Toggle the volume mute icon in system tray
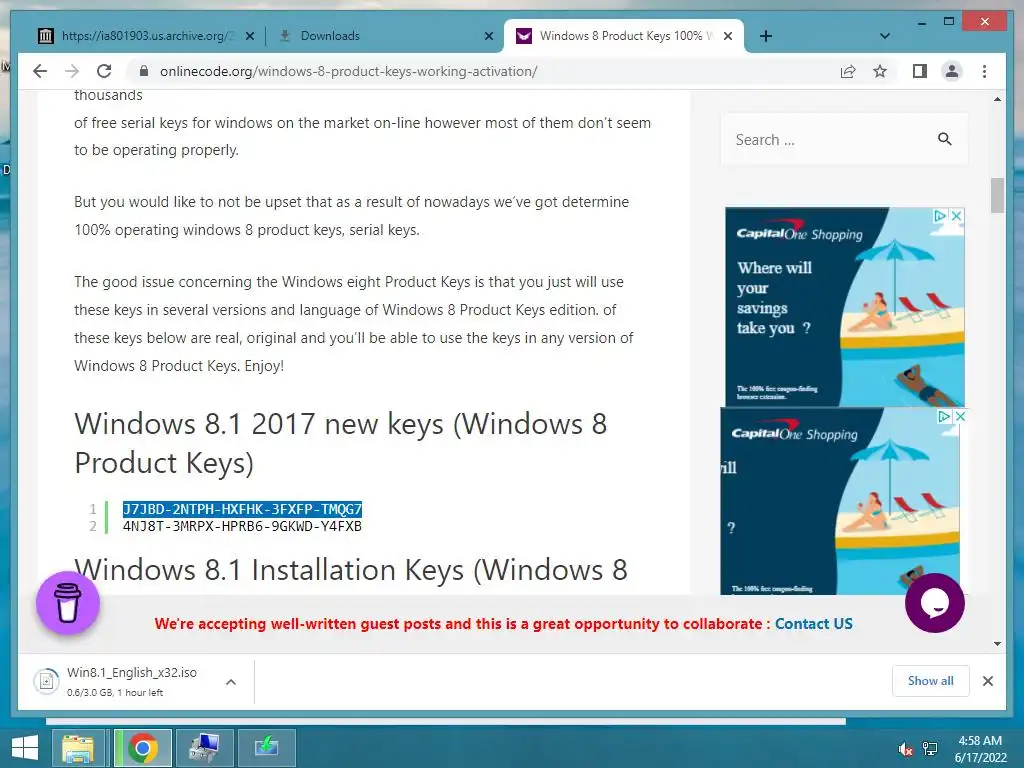Image resolution: width=1024 pixels, height=768 pixels. [905, 749]
